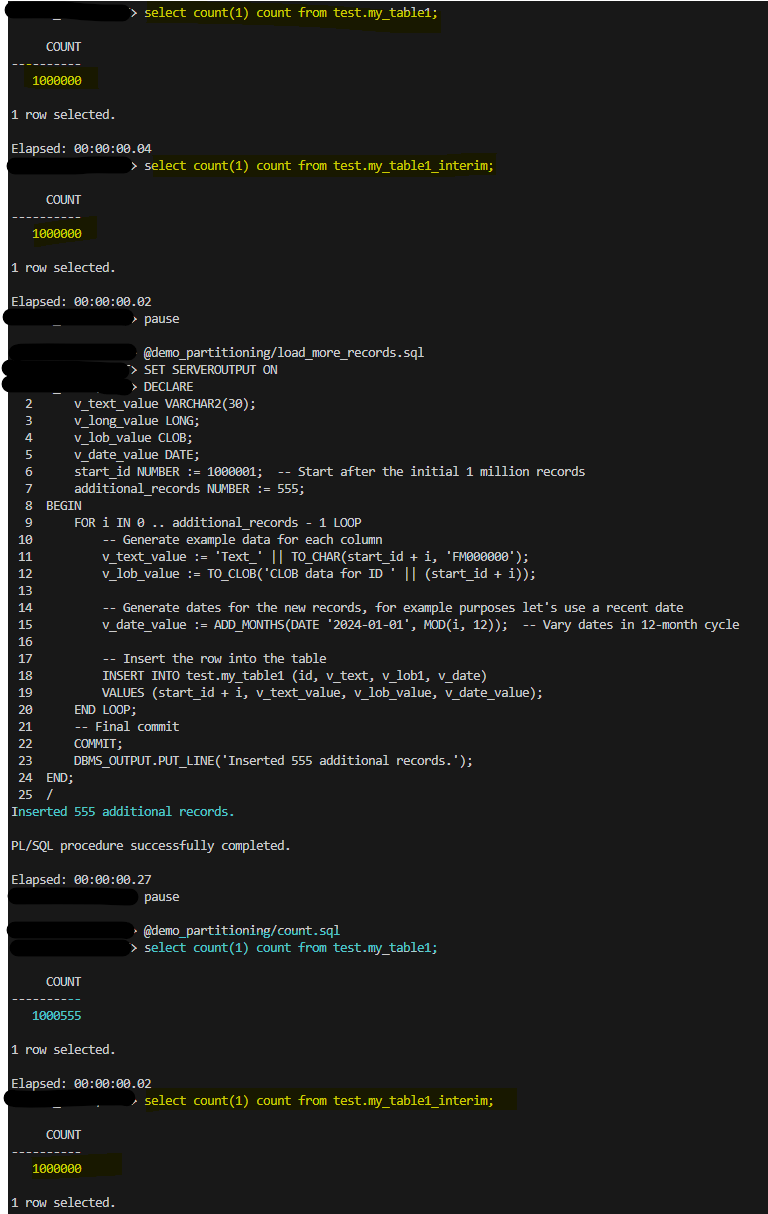768x1214 pixels.
Task: Click the COMMIT; statement on line 22
Action: [x=99, y=743]
